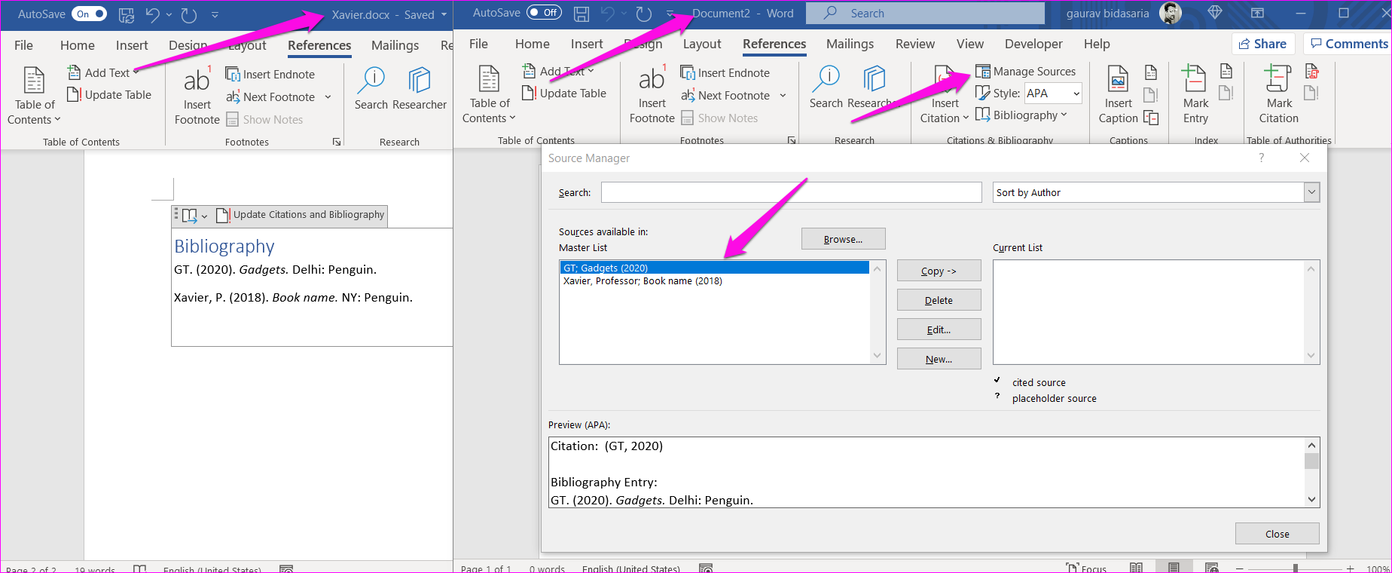Click the Bibliography heading in document
The width and height of the screenshot is (1392, 573).
click(x=224, y=246)
